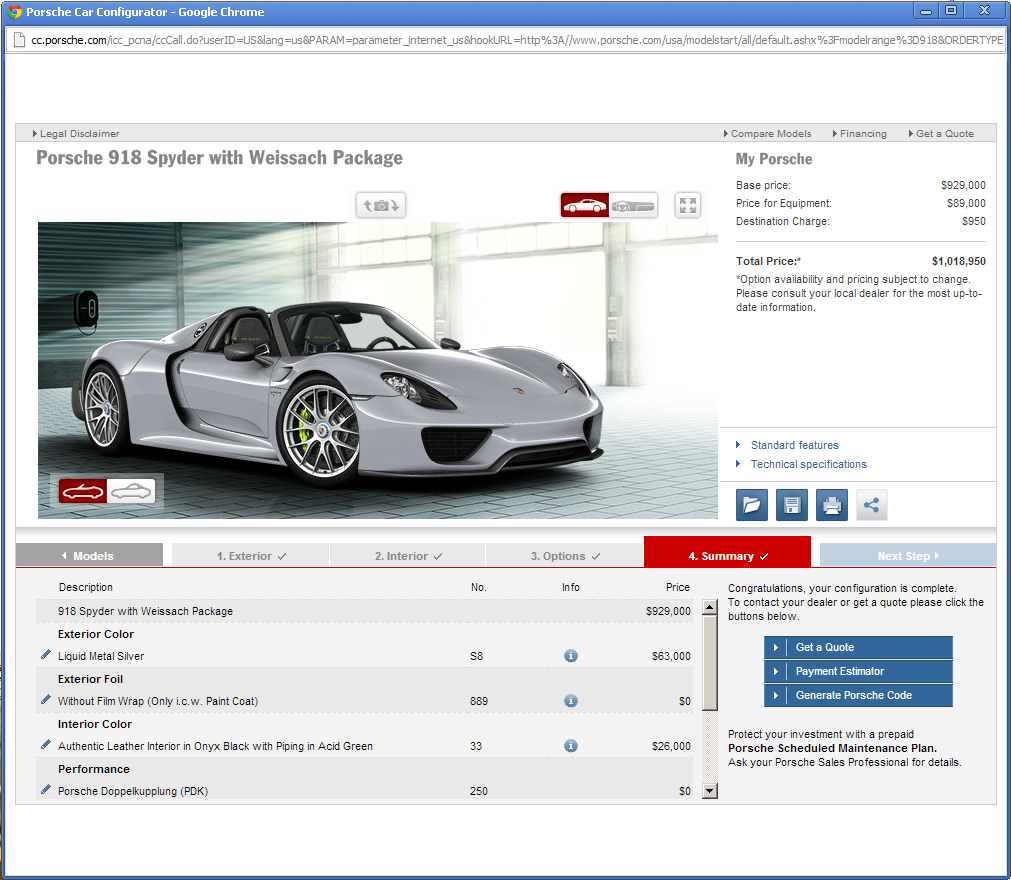Print the configuration summary

tap(832, 505)
